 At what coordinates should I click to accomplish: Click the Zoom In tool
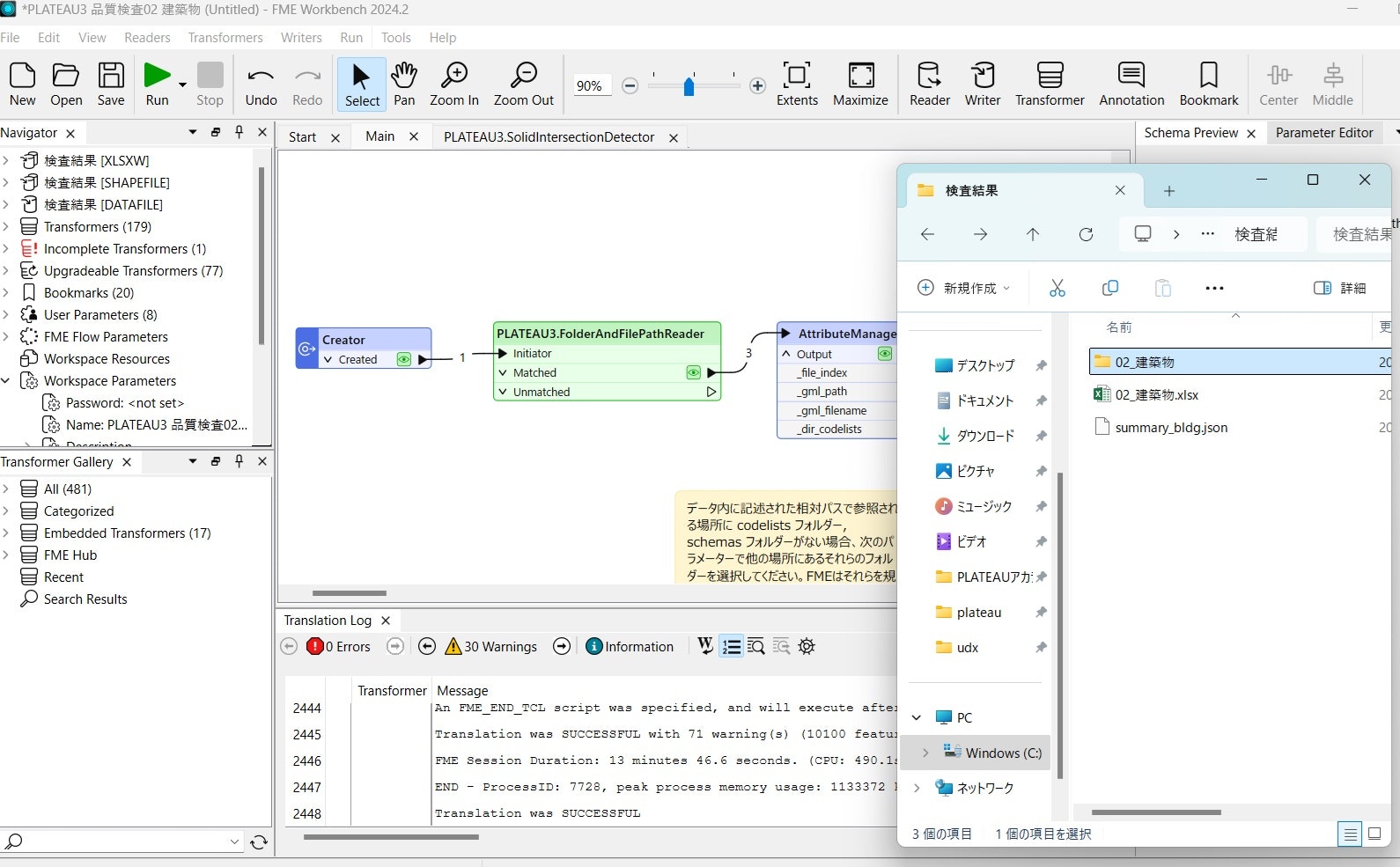[x=454, y=84]
